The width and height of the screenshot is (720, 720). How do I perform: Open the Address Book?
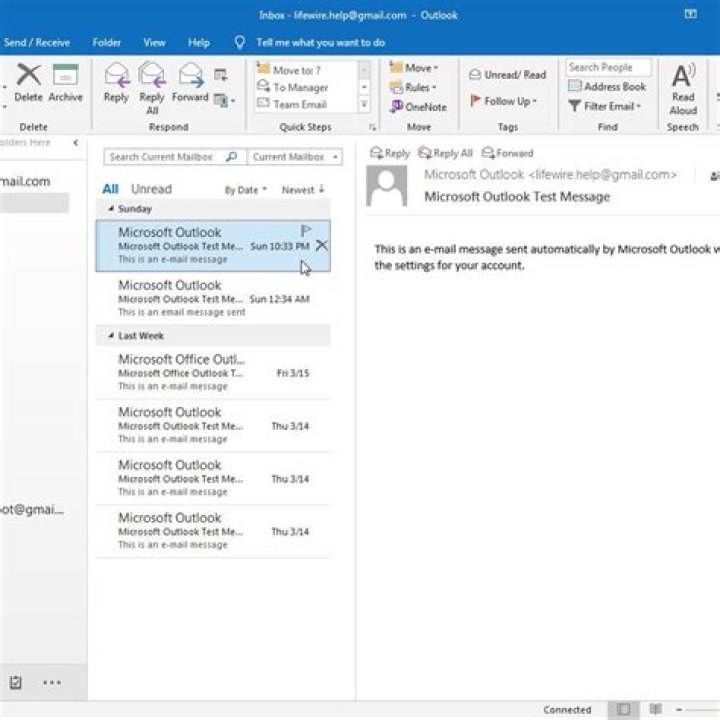pyautogui.click(x=607, y=86)
